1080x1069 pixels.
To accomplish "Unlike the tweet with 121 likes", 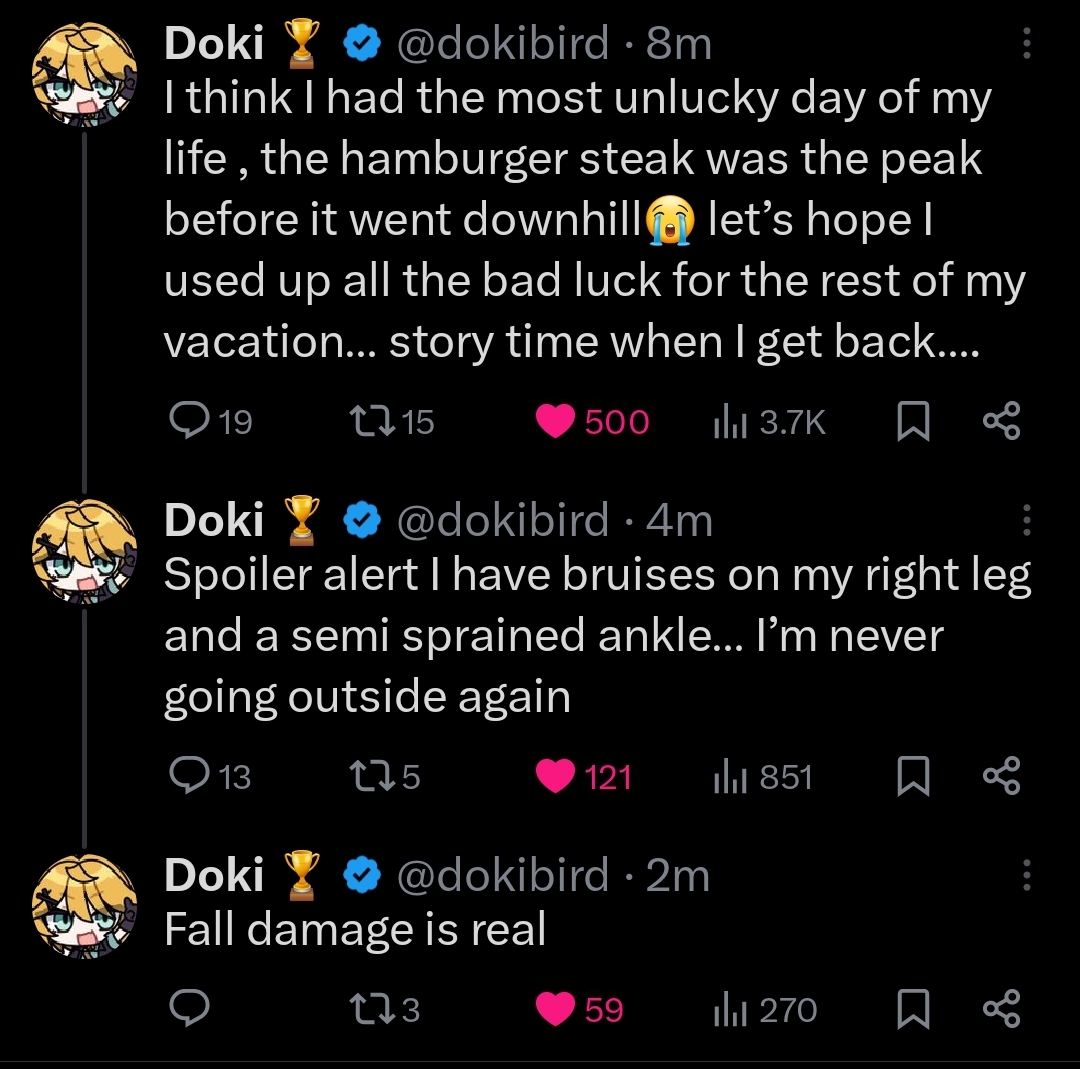I will pyautogui.click(x=556, y=777).
